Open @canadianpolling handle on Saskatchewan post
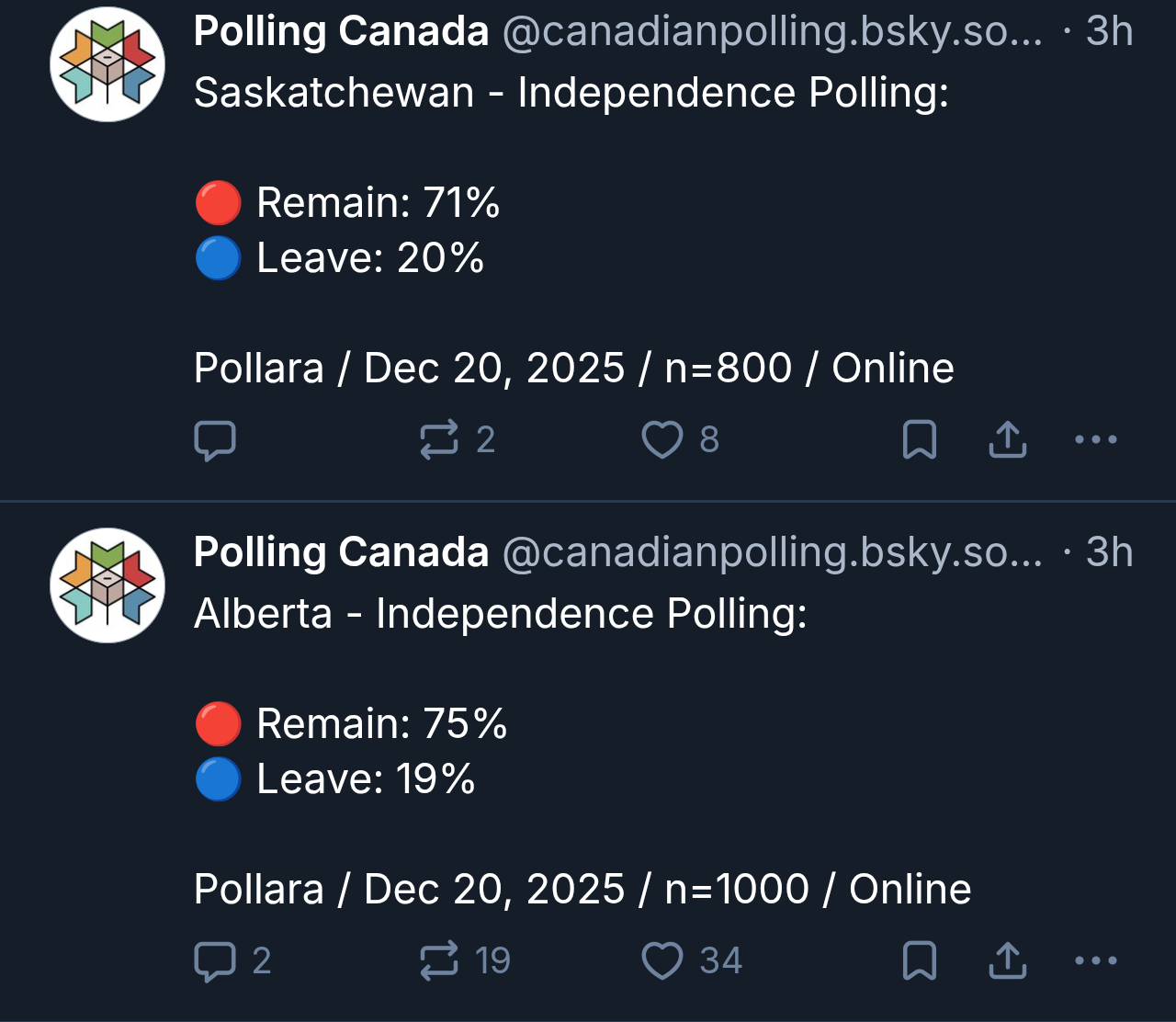Screen dimensions: 1176x1022 pyautogui.click(x=772, y=32)
